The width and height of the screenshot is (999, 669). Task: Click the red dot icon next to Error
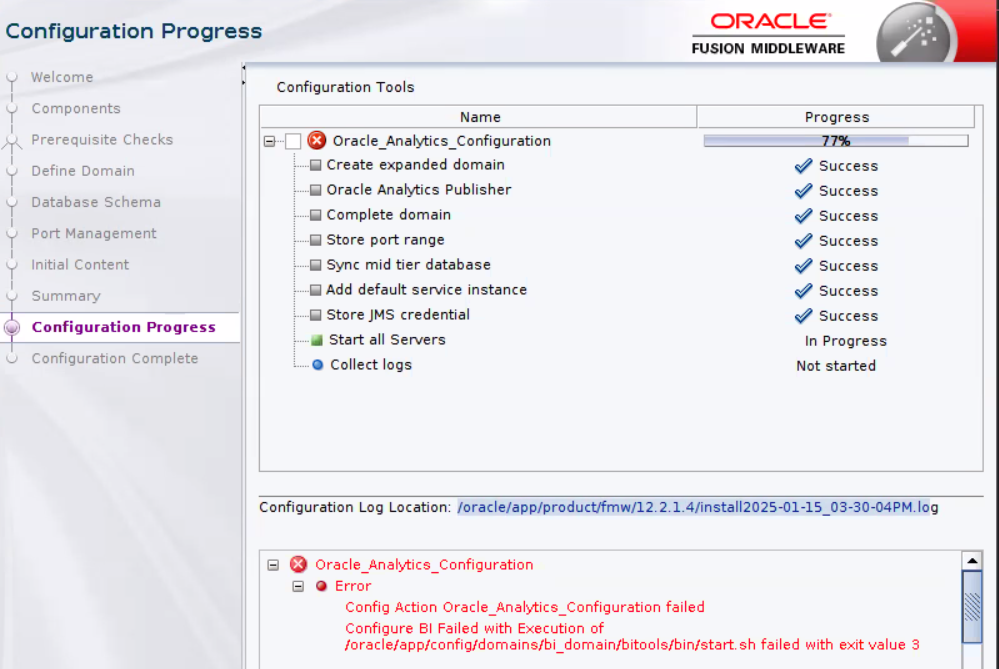[321, 586]
